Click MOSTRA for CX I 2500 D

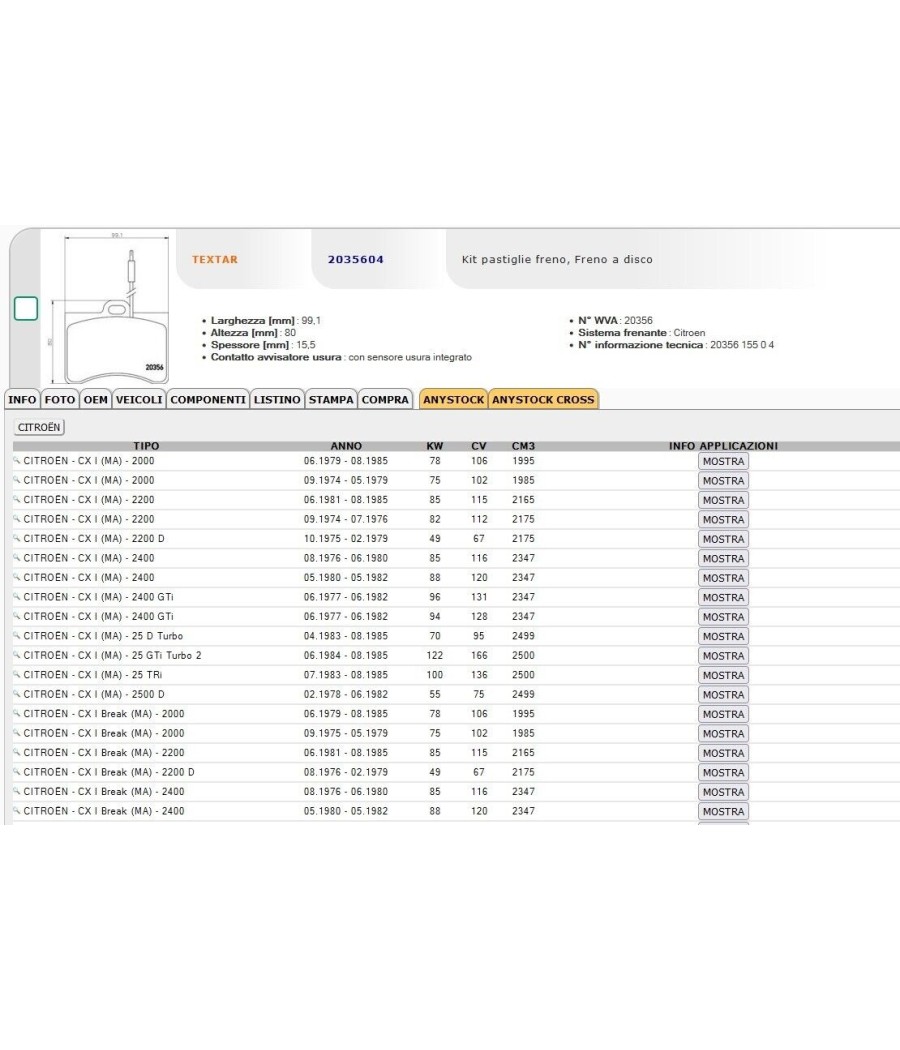click(x=723, y=694)
